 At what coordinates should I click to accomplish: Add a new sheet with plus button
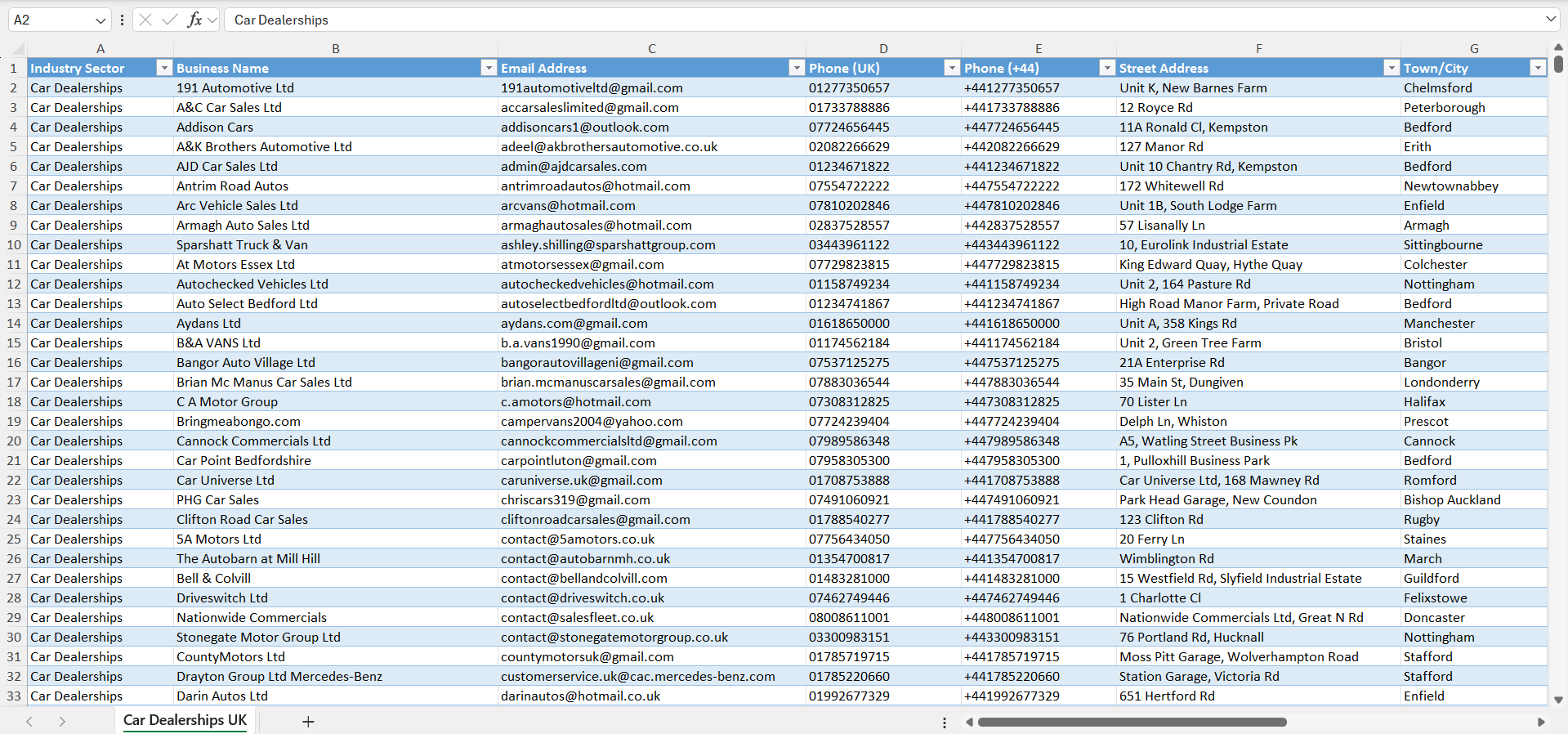tap(308, 721)
